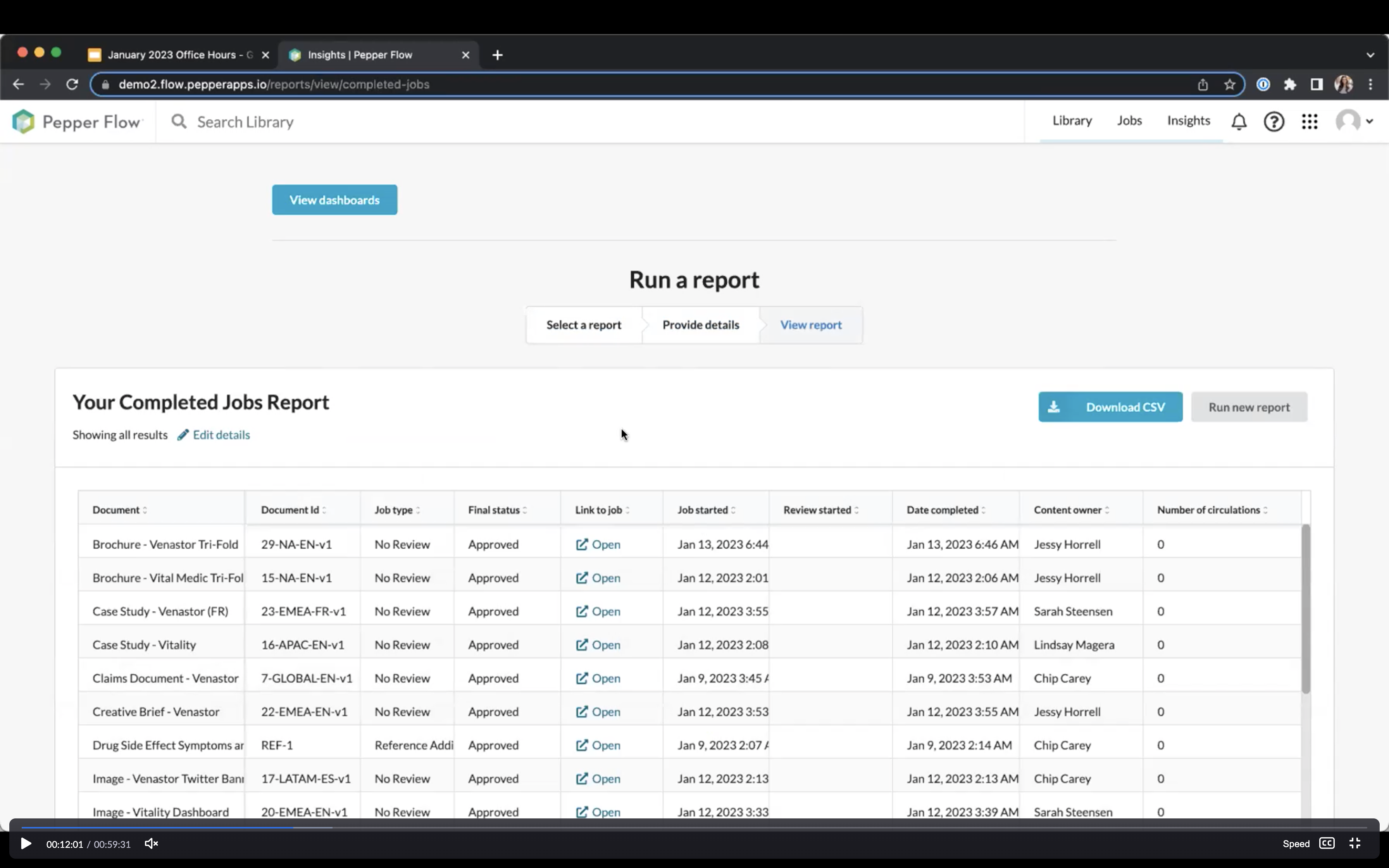The height and width of the screenshot is (868, 1389).
Task: Close the Insights Pepper Flow tab
Action: point(465,55)
